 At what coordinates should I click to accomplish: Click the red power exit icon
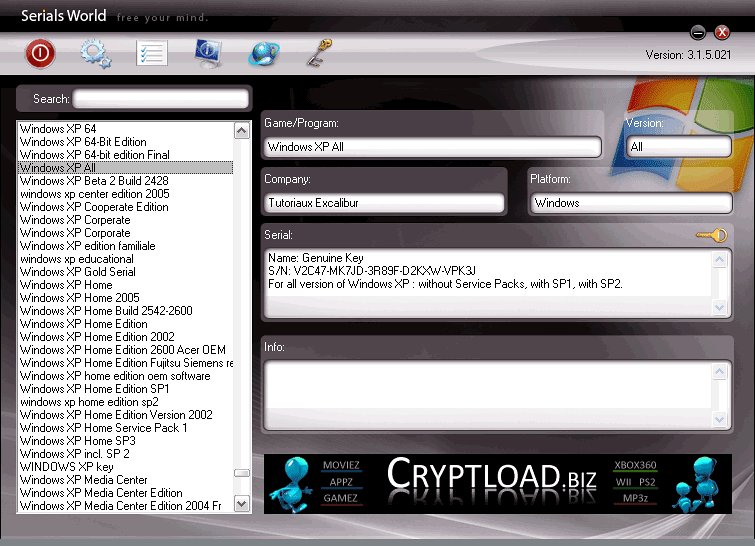[x=40, y=53]
